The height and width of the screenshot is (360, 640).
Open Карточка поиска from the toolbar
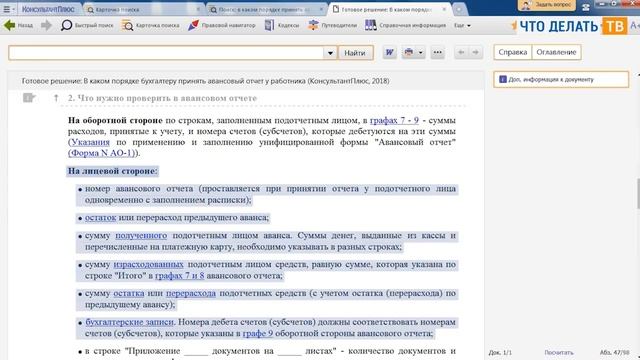coord(151,25)
